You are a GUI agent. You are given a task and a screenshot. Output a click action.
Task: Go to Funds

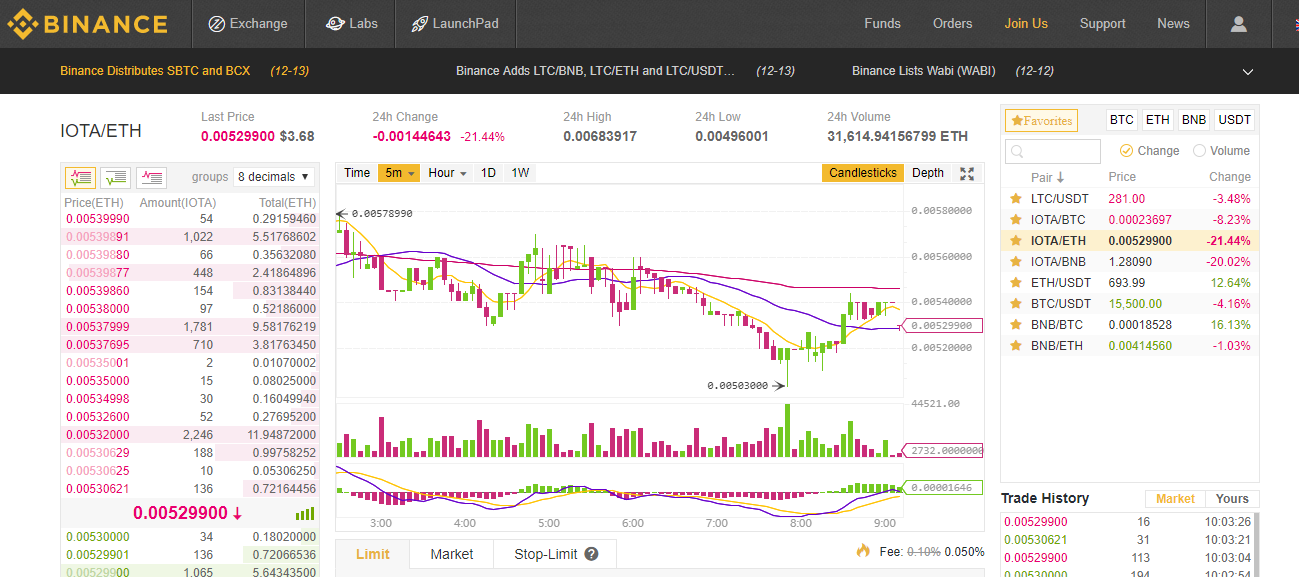882,24
